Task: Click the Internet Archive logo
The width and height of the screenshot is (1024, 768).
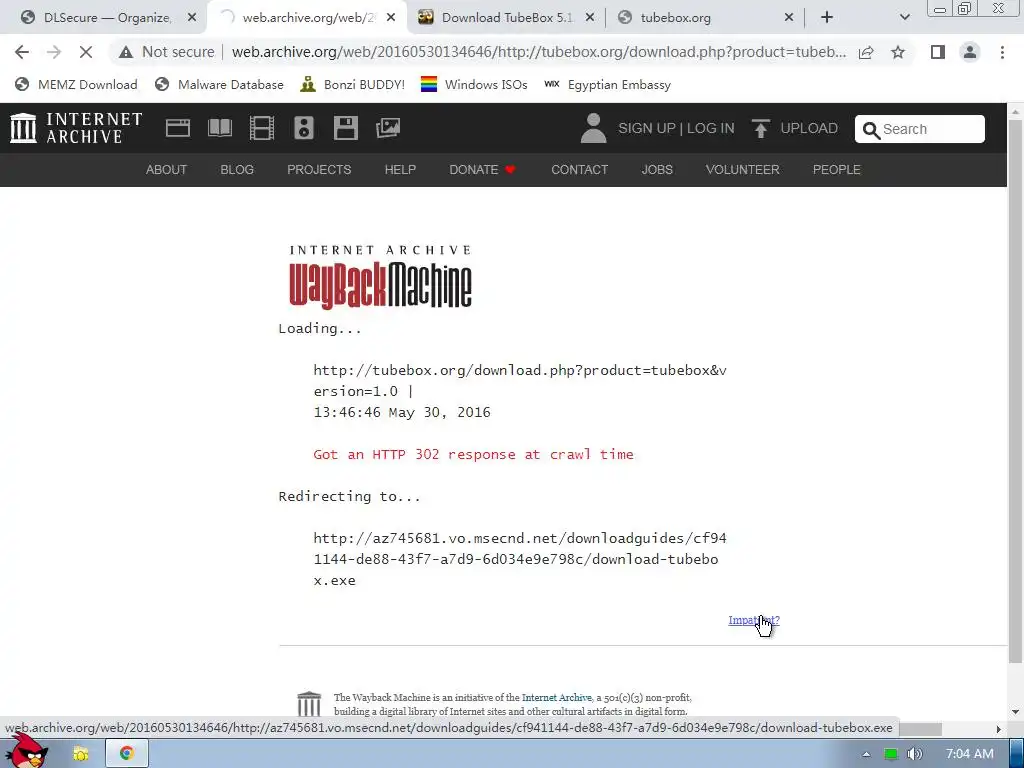Action: [x=76, y=128]
